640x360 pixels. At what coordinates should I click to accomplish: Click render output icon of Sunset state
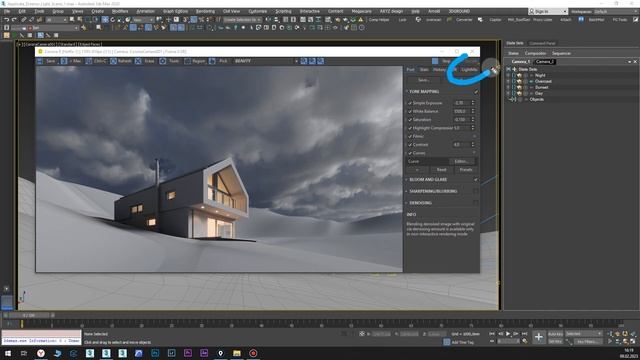pos(519,87)
